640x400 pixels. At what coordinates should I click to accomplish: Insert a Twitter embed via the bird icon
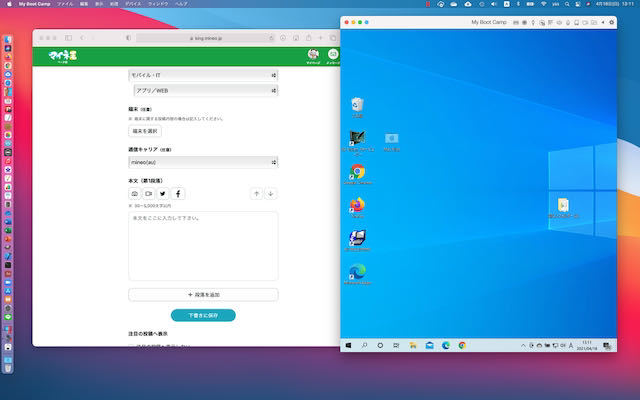[x=163, y=193]
